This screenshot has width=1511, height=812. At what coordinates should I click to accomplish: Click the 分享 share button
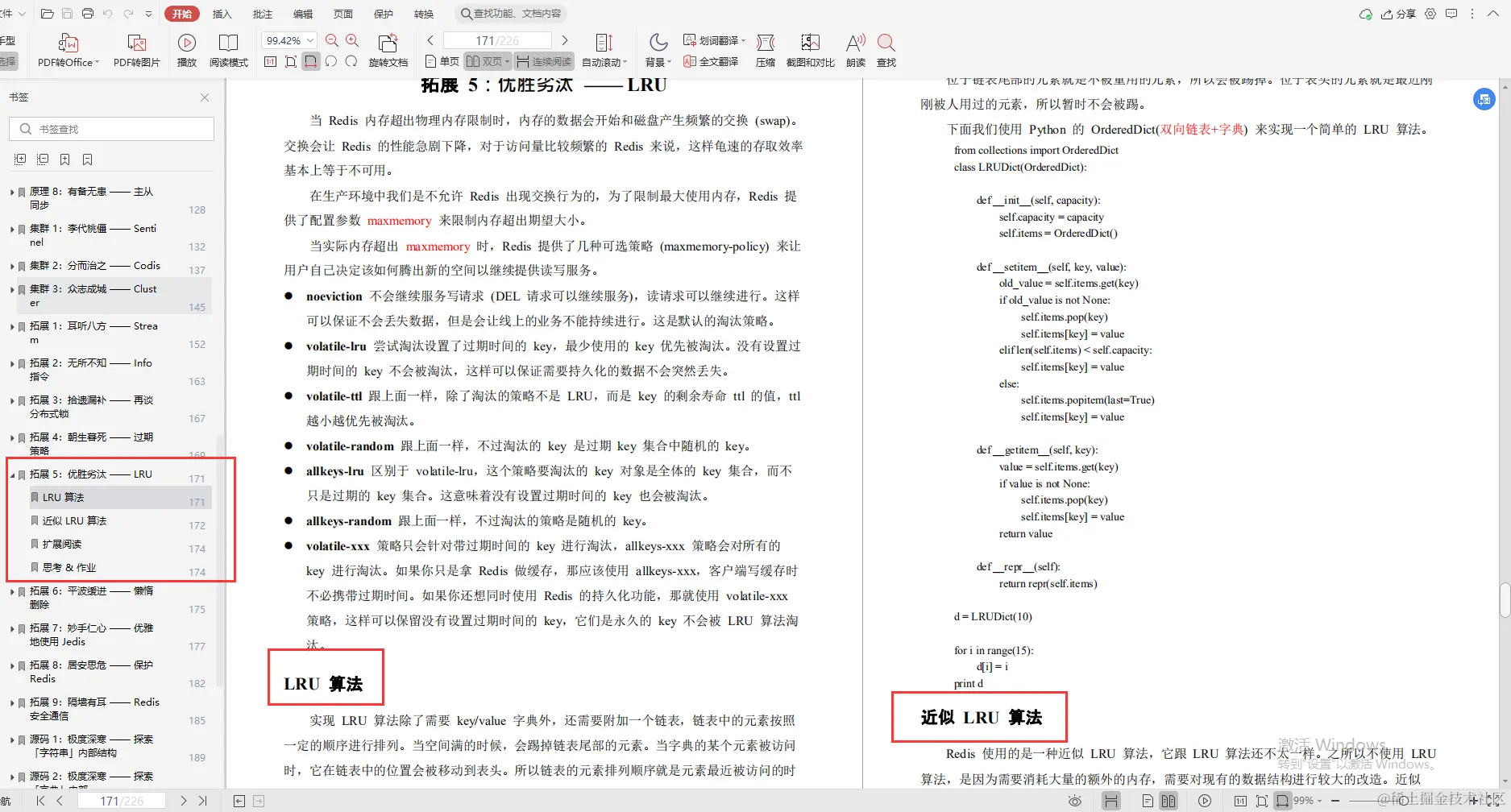point(1400,13)
